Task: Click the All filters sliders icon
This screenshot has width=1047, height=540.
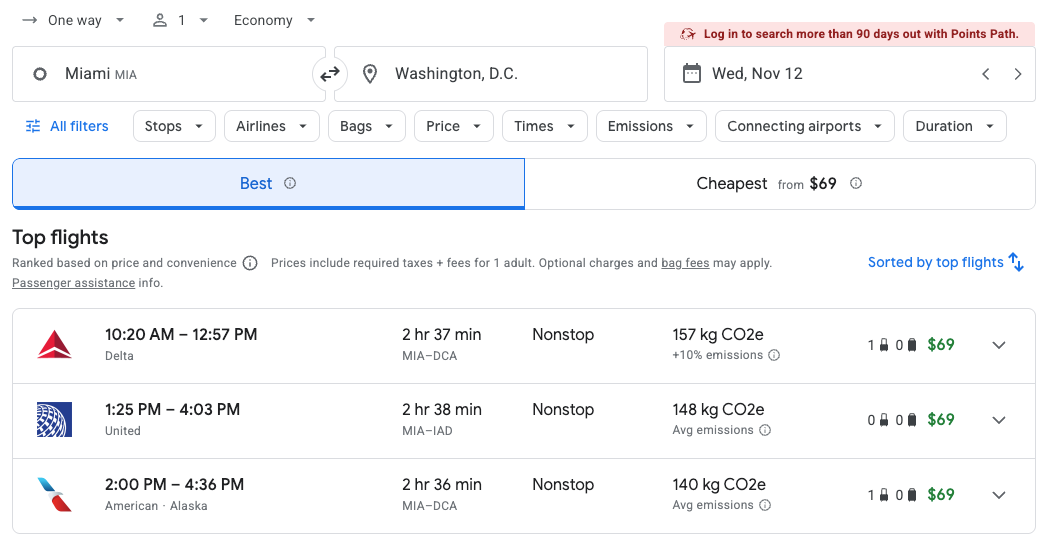Action: pyautogui.click(x=33, y=126)
